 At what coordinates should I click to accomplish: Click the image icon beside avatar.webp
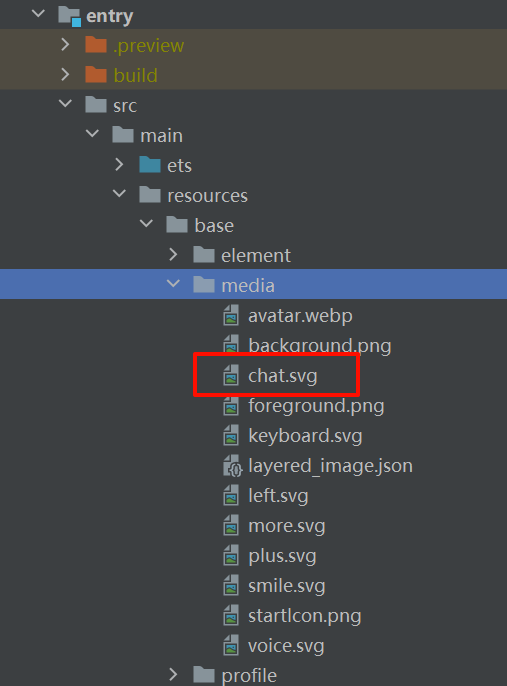point(231,315)
